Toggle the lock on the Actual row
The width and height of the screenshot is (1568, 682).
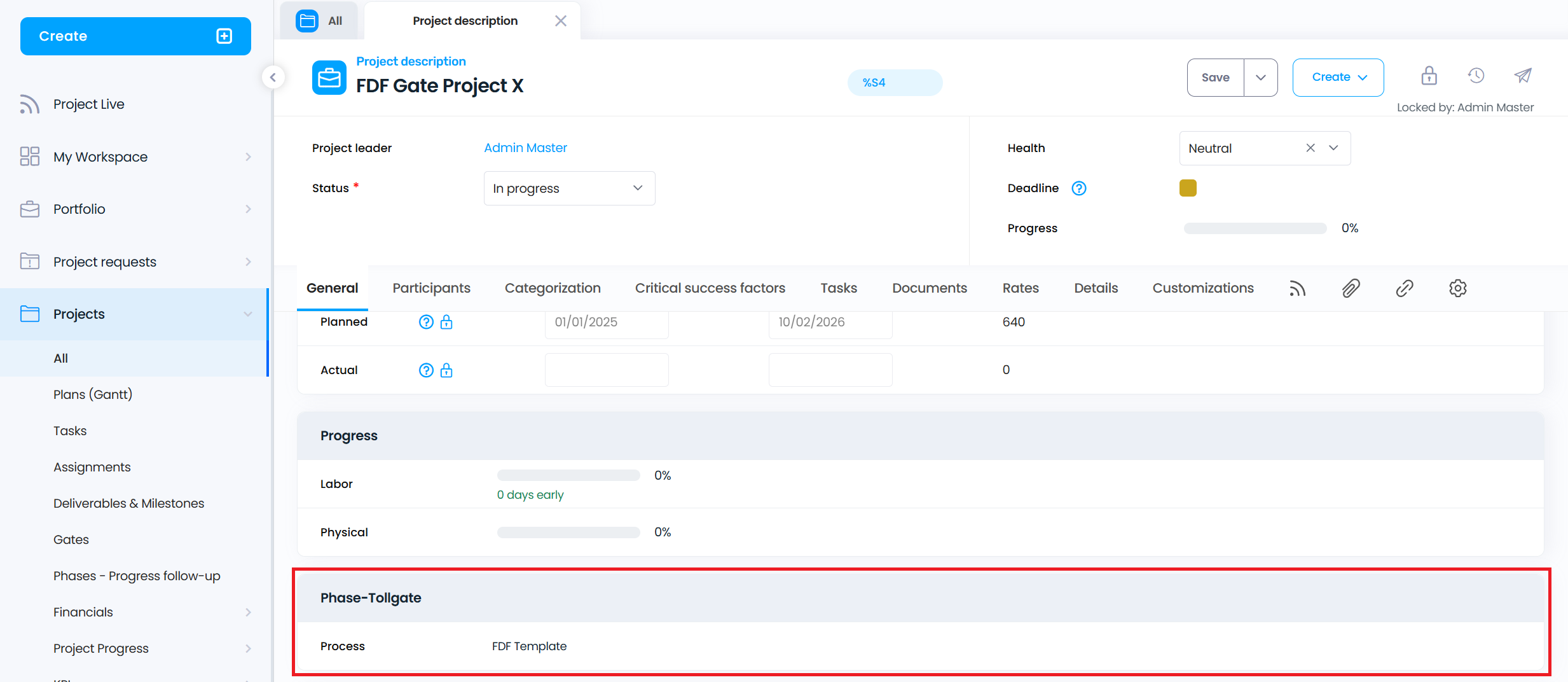446,370
